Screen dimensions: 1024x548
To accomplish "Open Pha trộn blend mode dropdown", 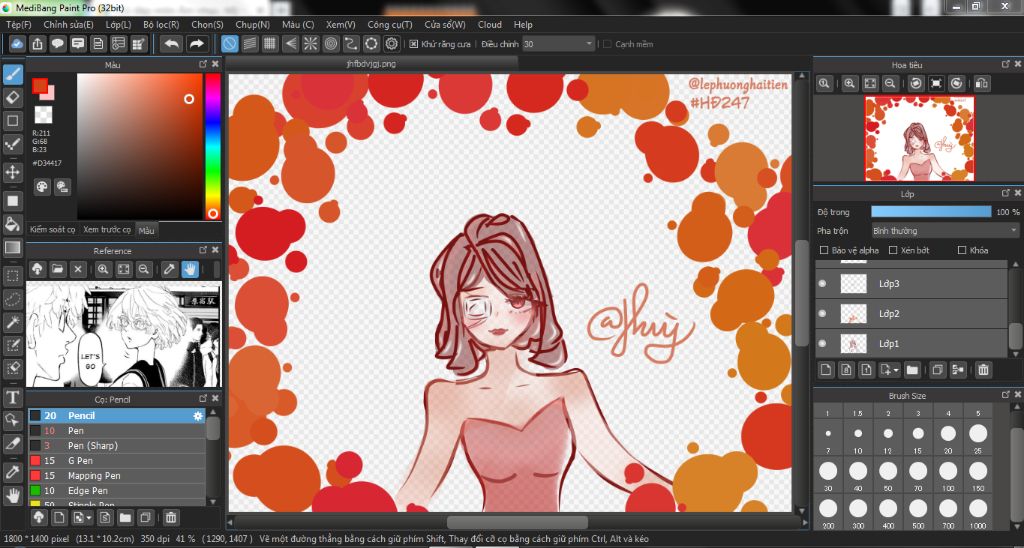I will pyautogui.click(x=945, y=231).
